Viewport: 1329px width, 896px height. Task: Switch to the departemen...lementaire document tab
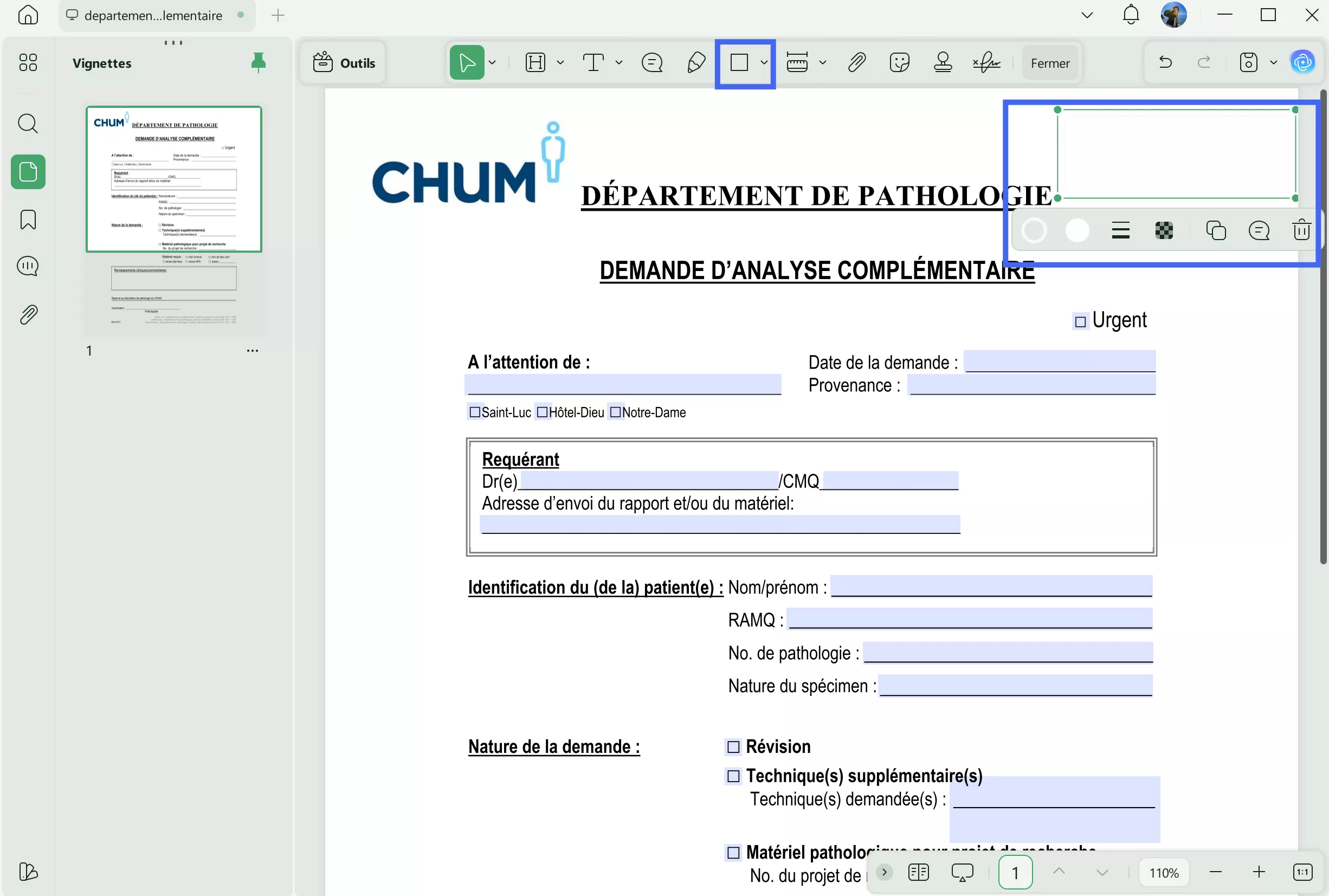(x=151, y=15)
